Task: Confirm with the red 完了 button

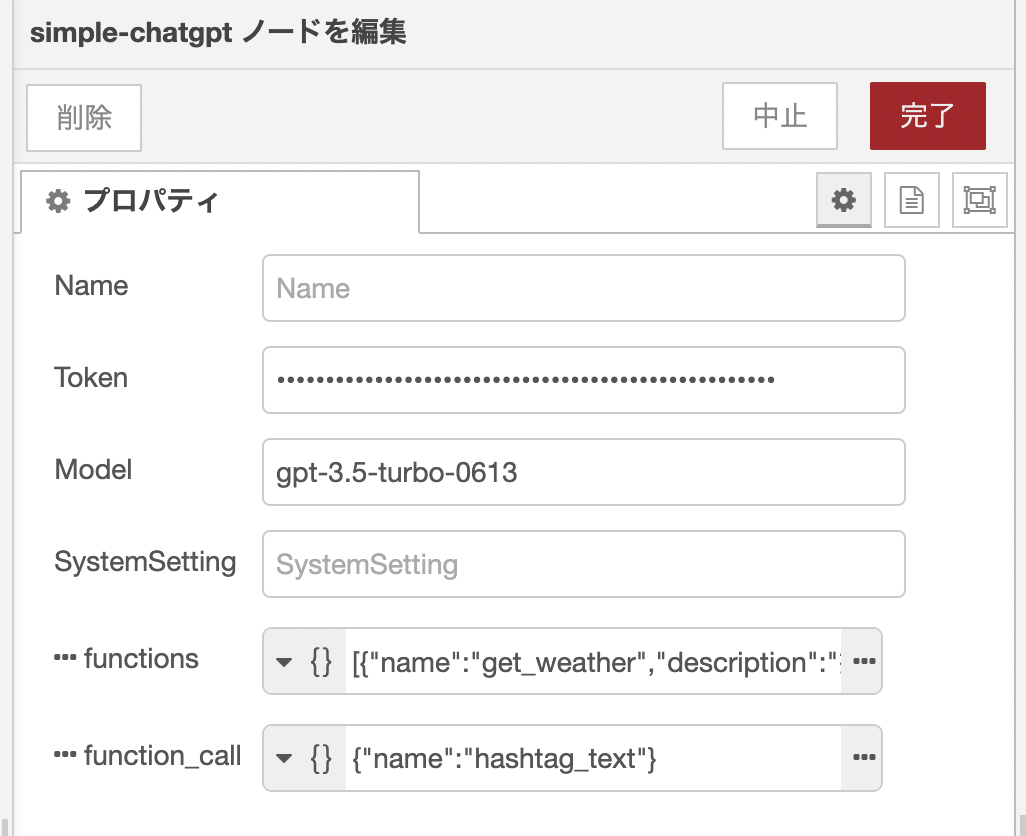Action: (927, 116)
